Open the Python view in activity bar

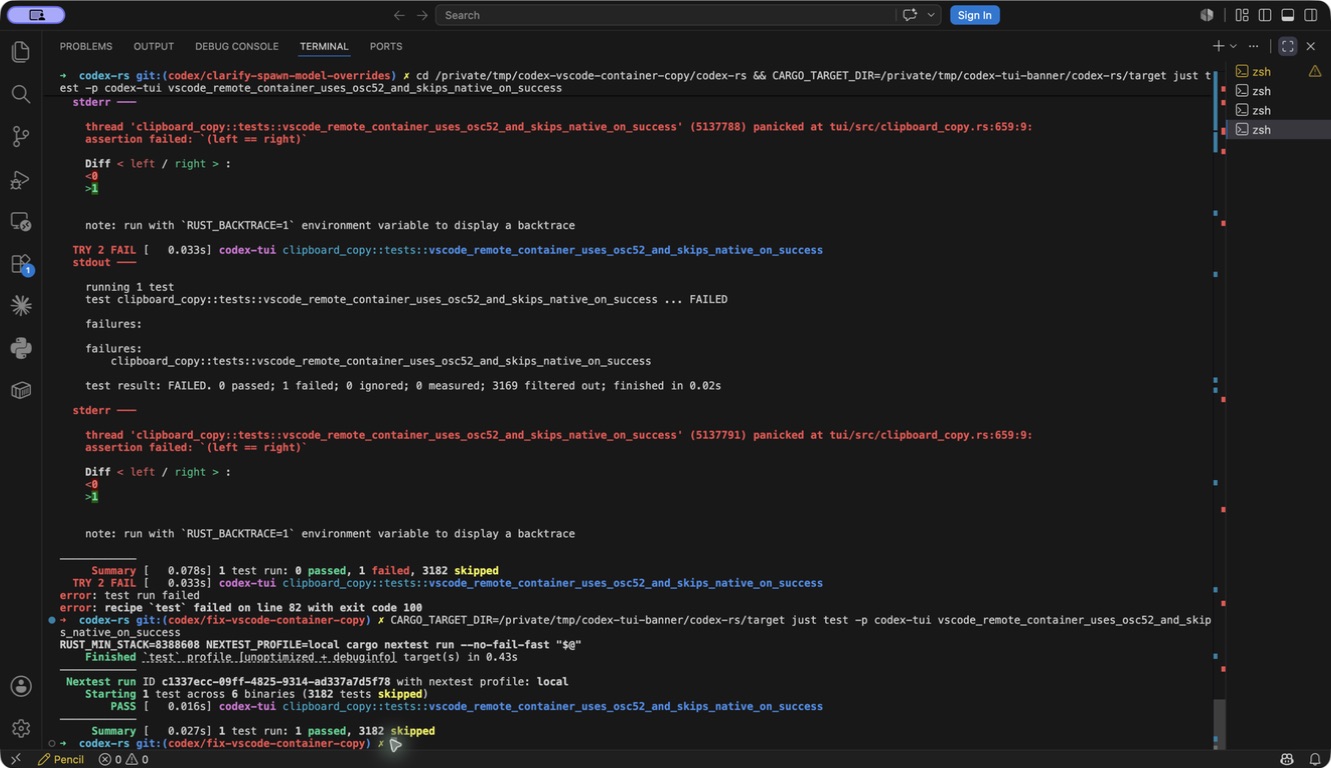(x=21, y=348)
